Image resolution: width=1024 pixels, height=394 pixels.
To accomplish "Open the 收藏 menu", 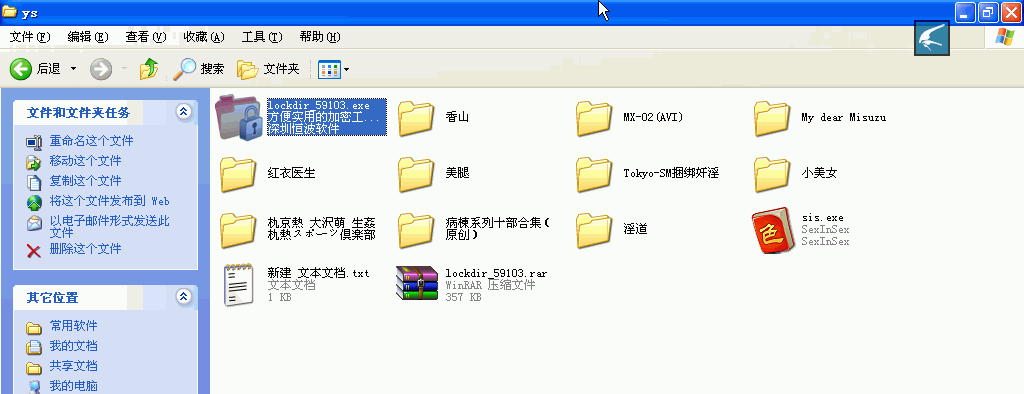I will pyautogui.click(x=204, y=37).
